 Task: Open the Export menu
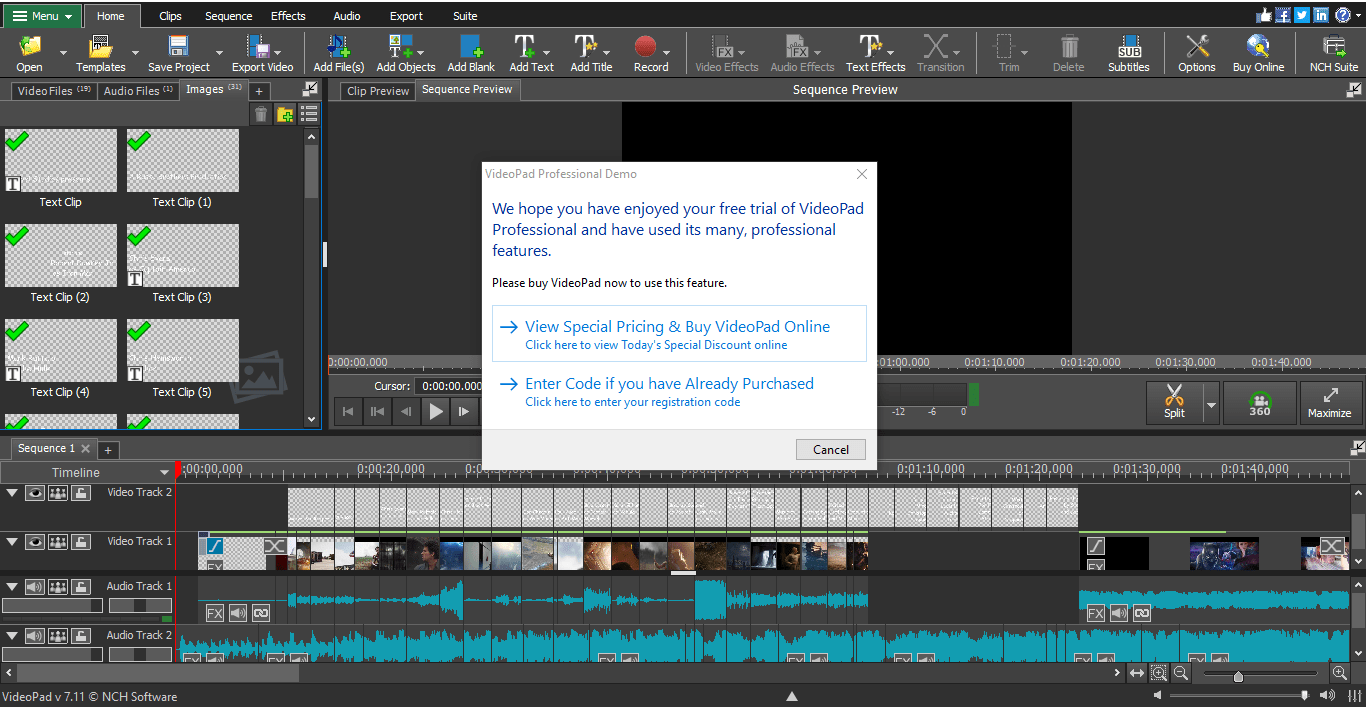click(x=406, y=15)
